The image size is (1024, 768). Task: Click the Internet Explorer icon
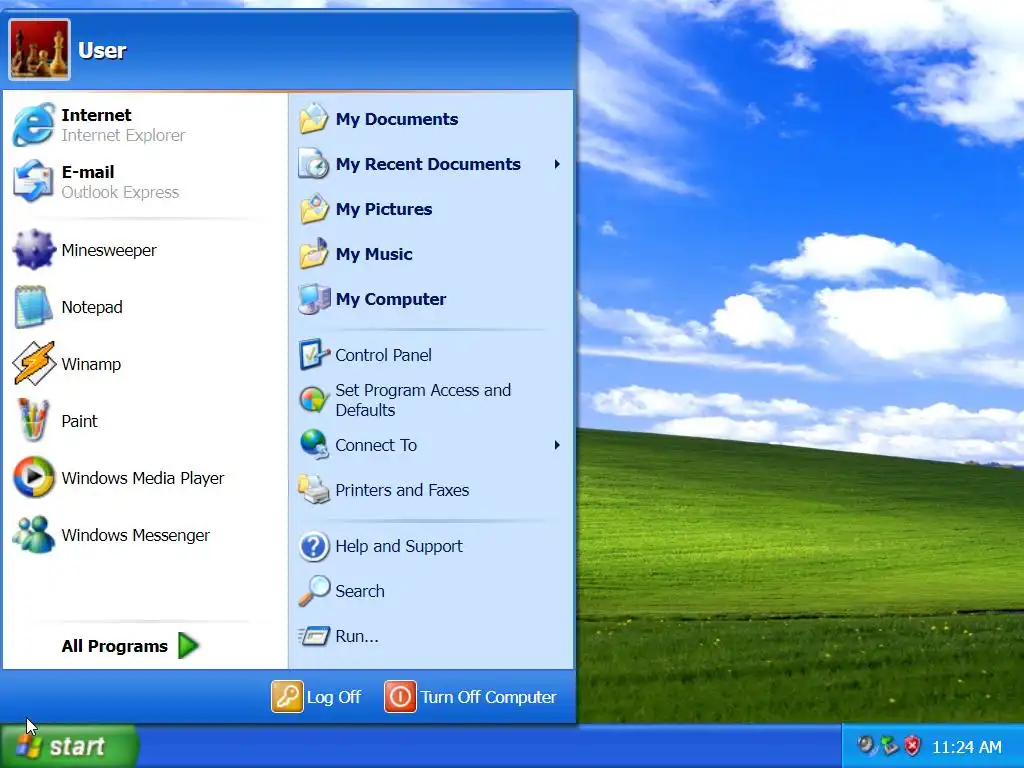pyautogui.click(x=33, y=125)
